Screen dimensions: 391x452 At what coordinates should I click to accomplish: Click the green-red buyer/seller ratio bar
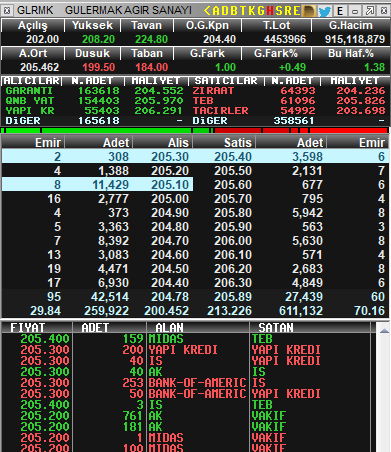(x=195, y=130)
